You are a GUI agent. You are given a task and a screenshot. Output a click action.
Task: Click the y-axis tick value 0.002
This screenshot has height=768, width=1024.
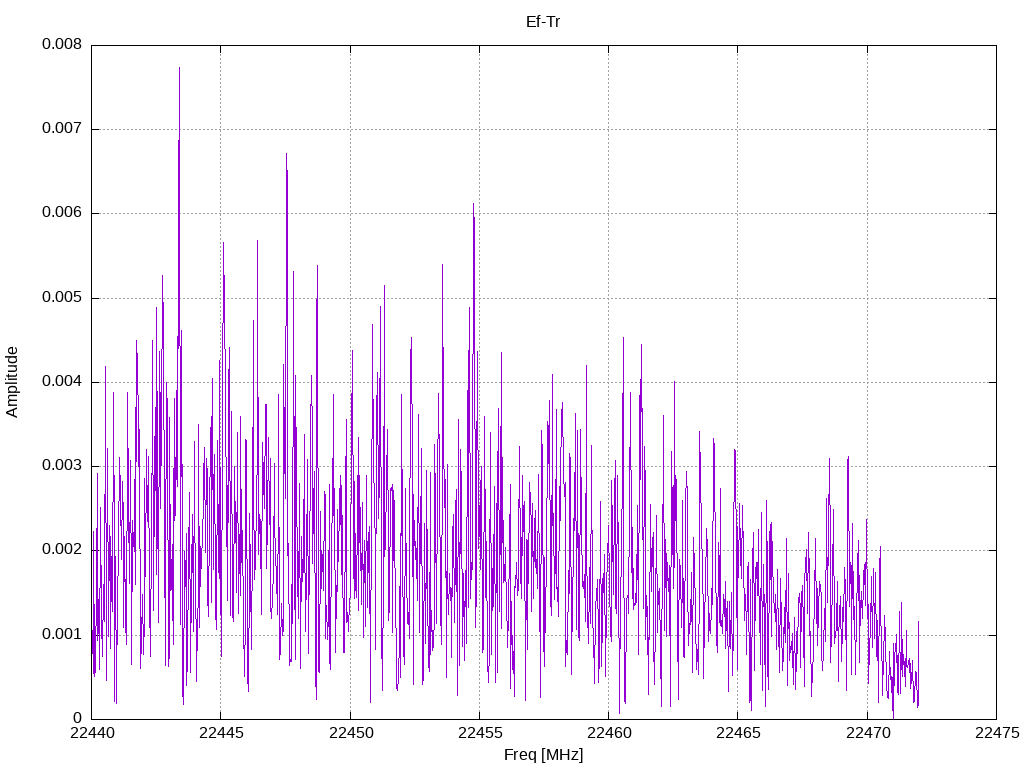pos(62,550)
